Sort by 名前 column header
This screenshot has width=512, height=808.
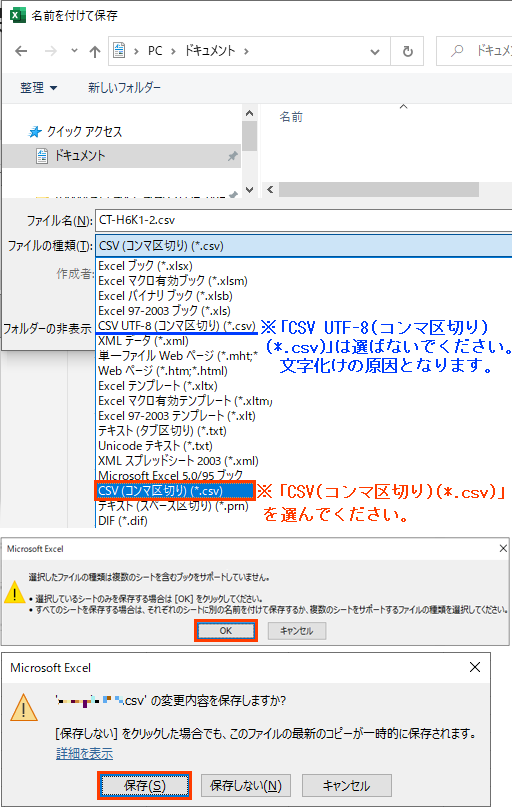(x=291, y=117)
